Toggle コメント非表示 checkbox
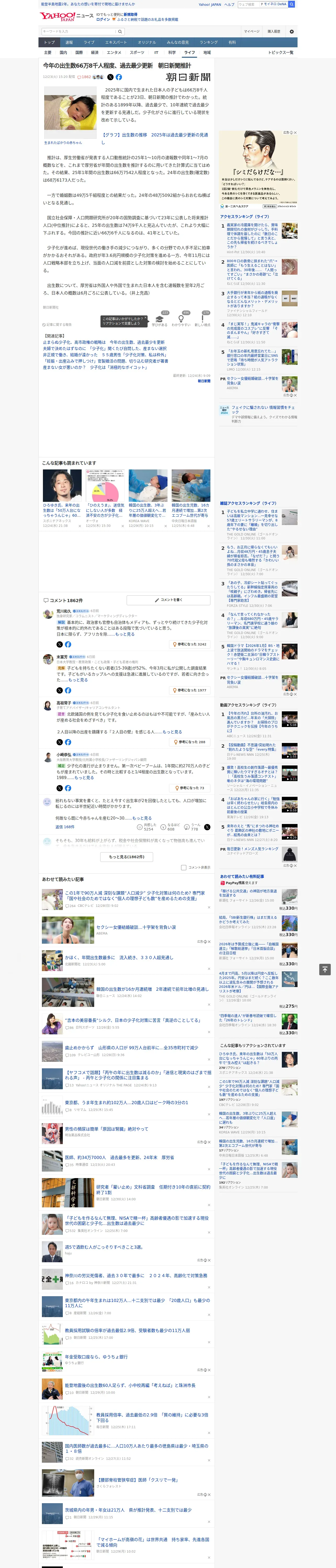 183,867
